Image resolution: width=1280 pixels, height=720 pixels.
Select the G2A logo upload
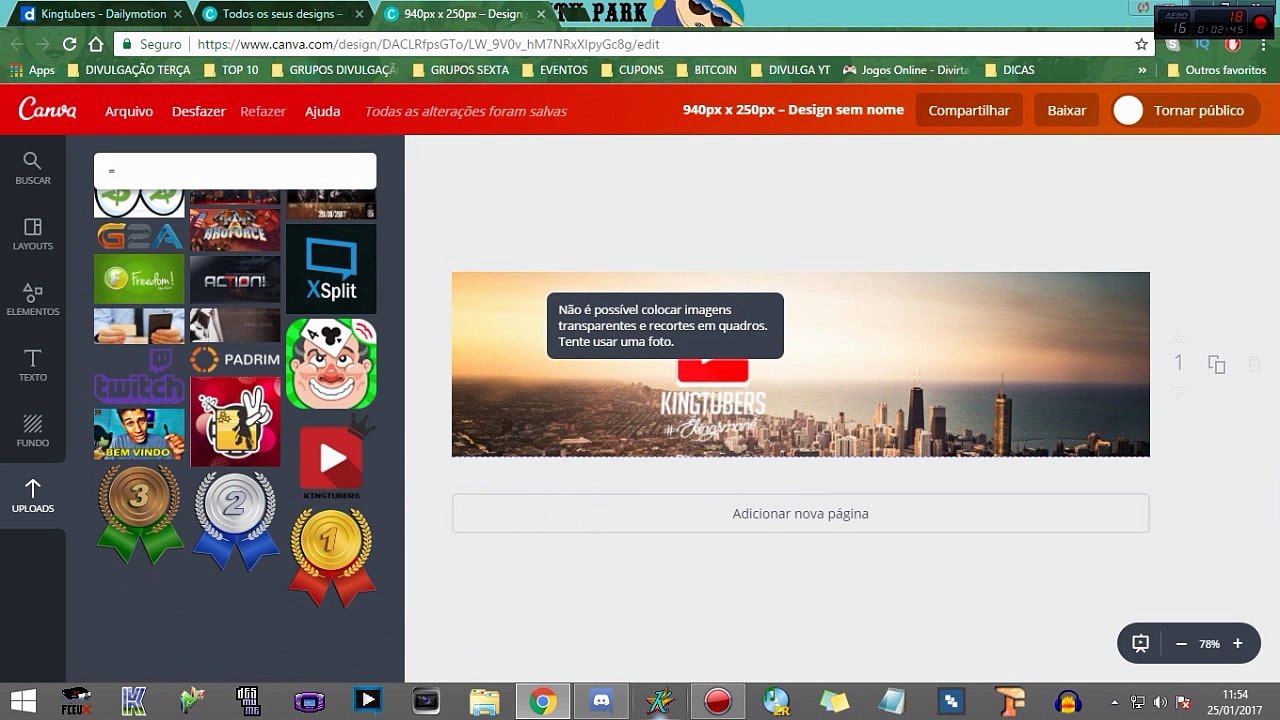click(139, 236)
